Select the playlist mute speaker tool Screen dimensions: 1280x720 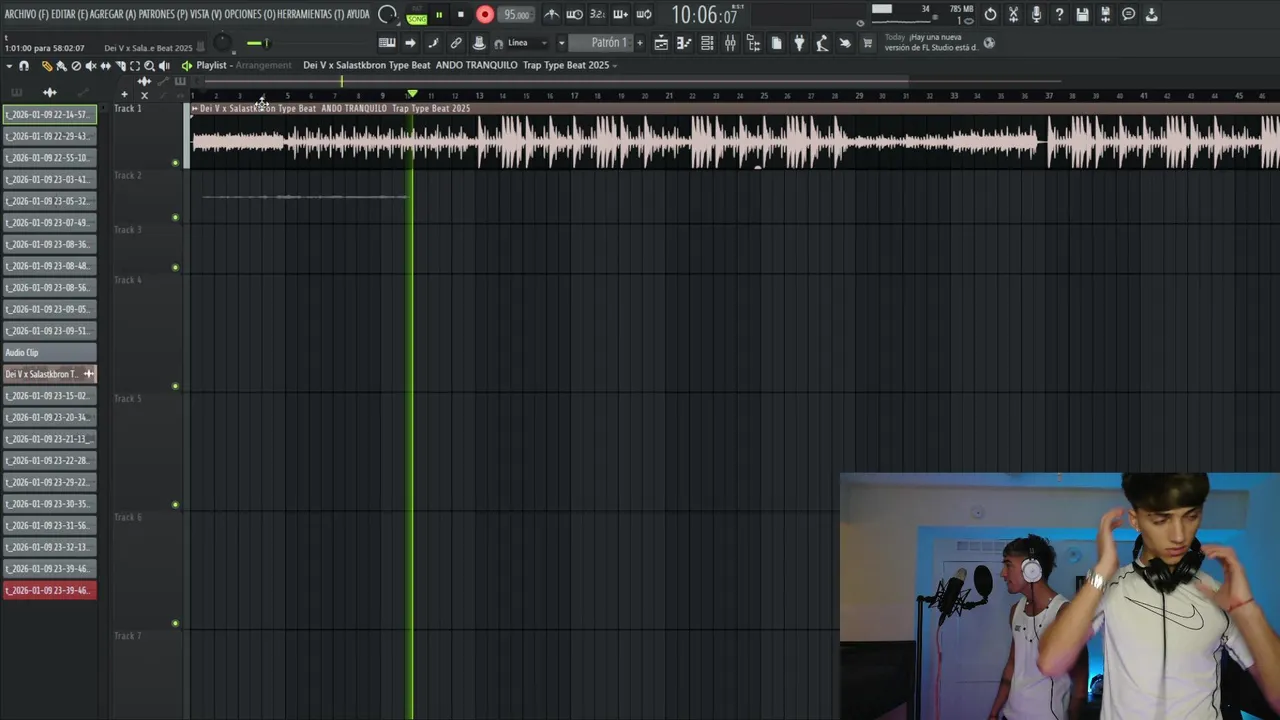click(91, 66)
